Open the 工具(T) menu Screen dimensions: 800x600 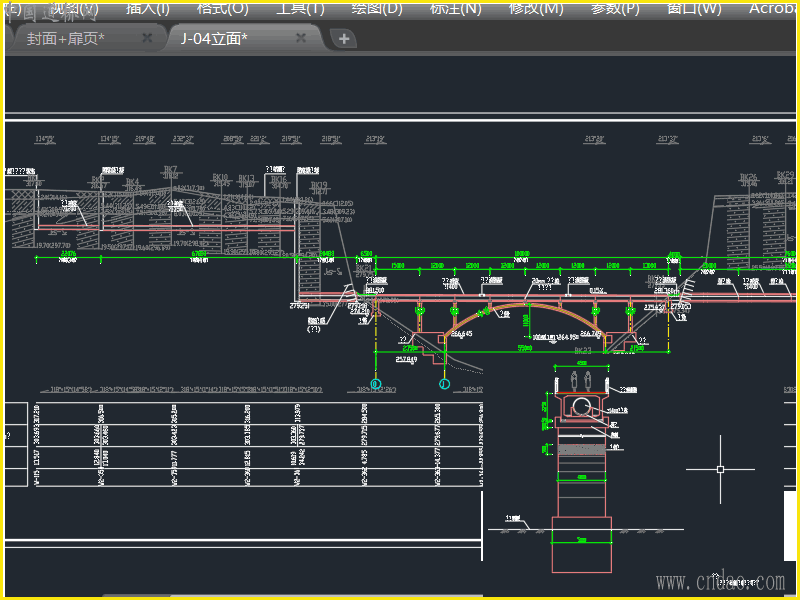300,8
